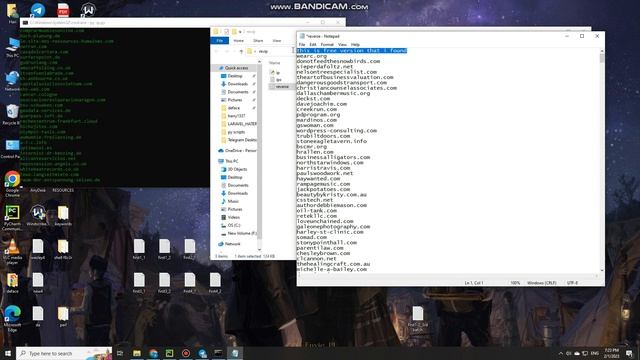This screenshot has width=640, height=360.
Task: Select LARAVEL_HATER folder in Explorer sidebar
Action: point(239,124)
